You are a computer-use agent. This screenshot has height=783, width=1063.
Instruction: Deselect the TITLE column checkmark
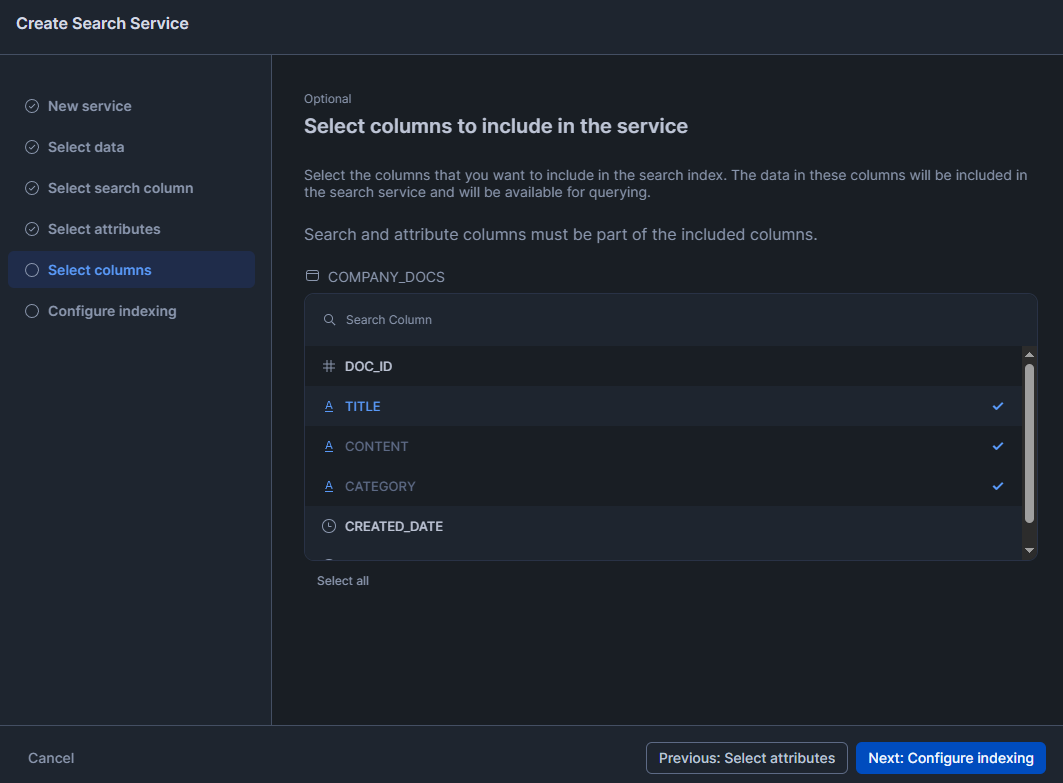[997, 406]
